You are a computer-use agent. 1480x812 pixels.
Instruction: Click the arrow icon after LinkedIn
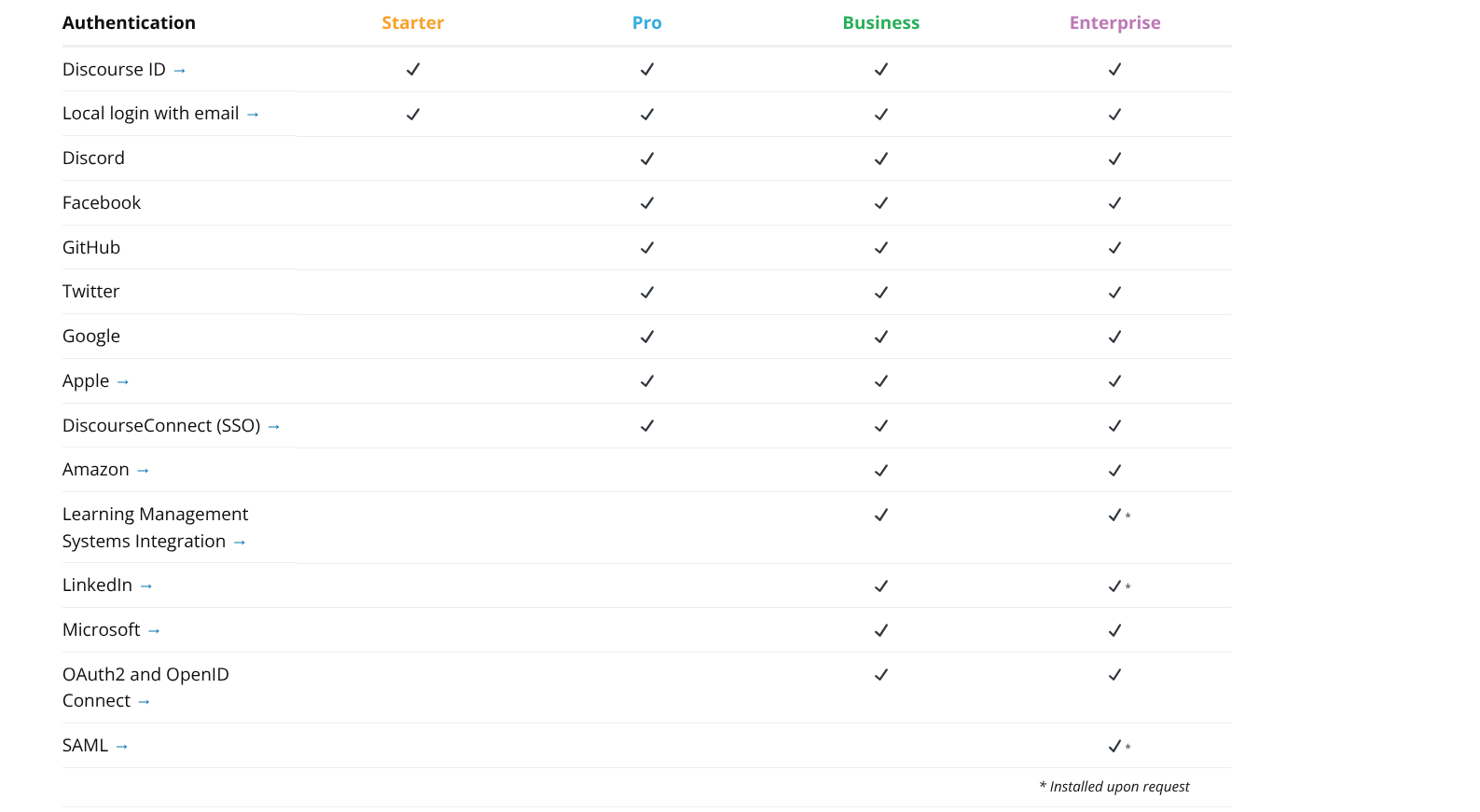click(x=146, y=586)
